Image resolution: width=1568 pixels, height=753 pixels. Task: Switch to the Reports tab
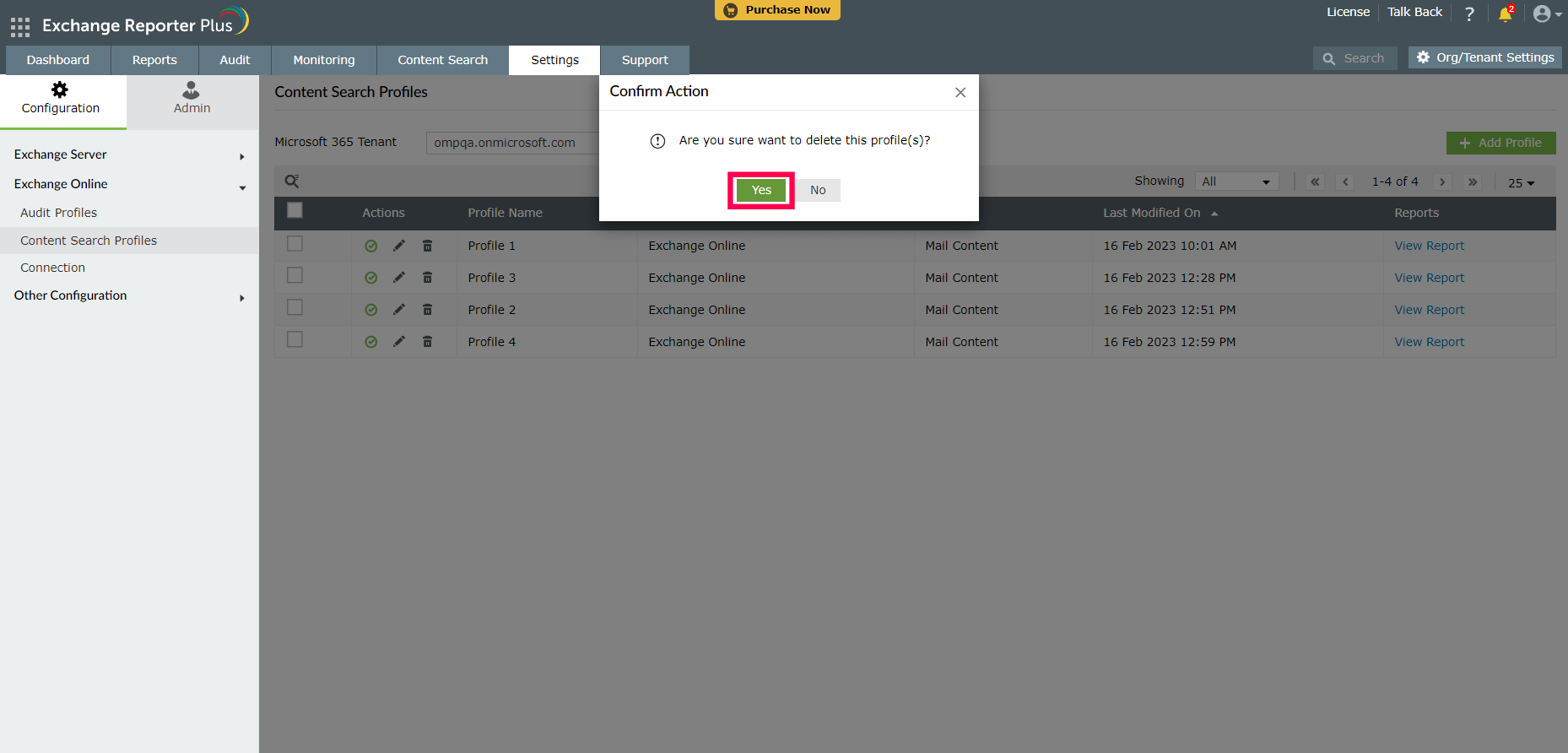click(x=154, y=60)
